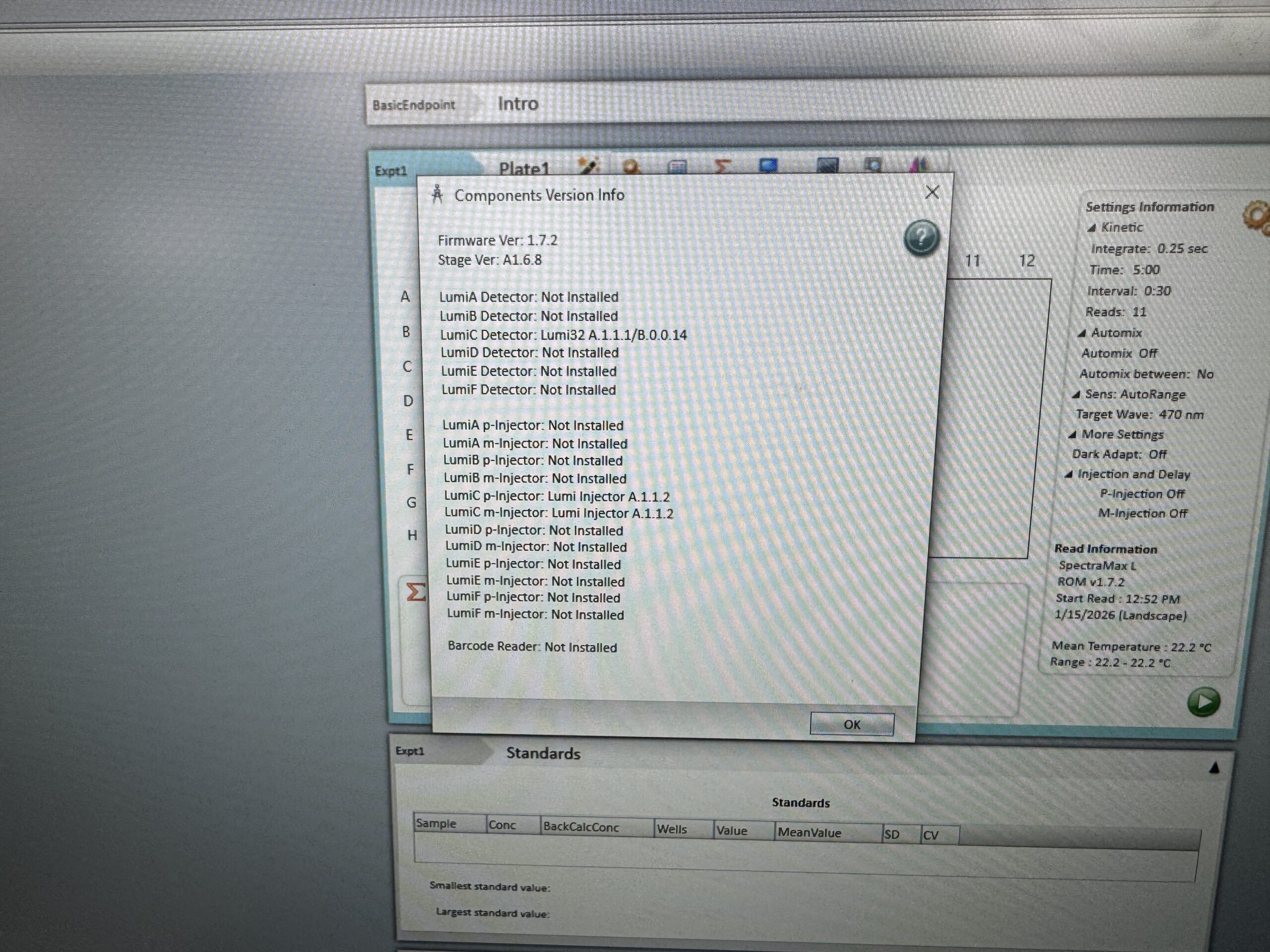Click the orange gear settings icon
The width and height of the screenshot is (1270, 952).
point(1256,217)
